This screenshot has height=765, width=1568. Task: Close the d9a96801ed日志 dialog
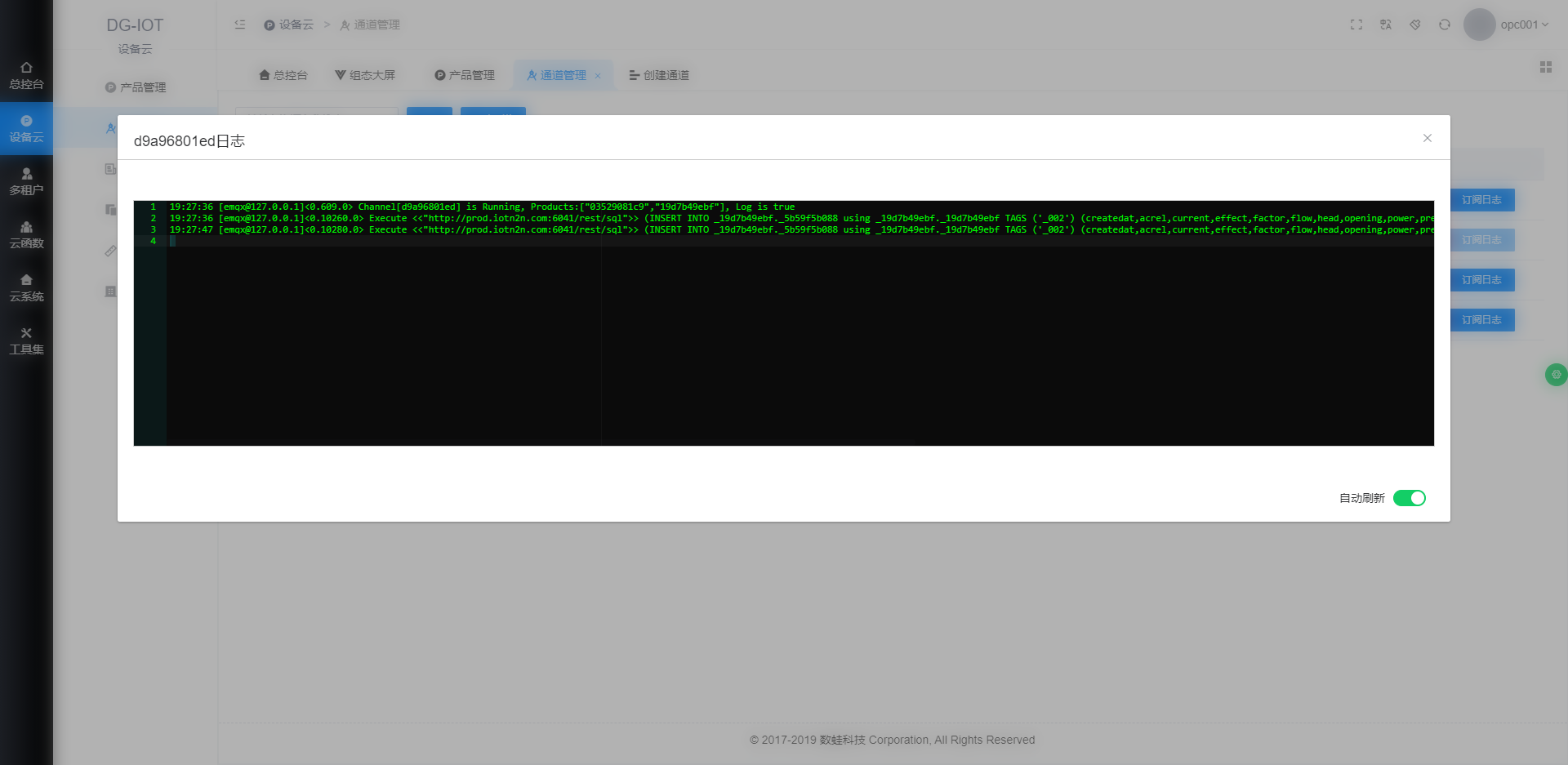coord(1428,138)
